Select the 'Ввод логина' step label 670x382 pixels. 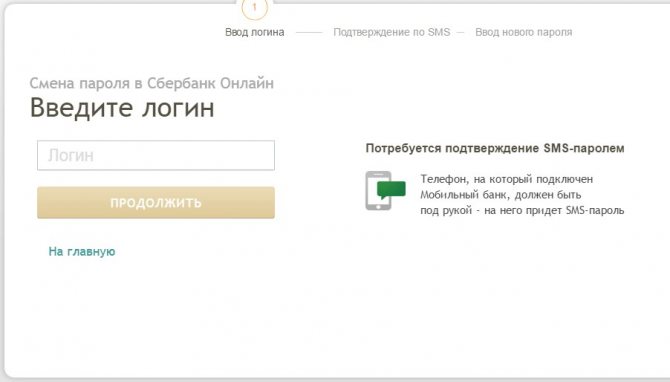click(255, 32)
